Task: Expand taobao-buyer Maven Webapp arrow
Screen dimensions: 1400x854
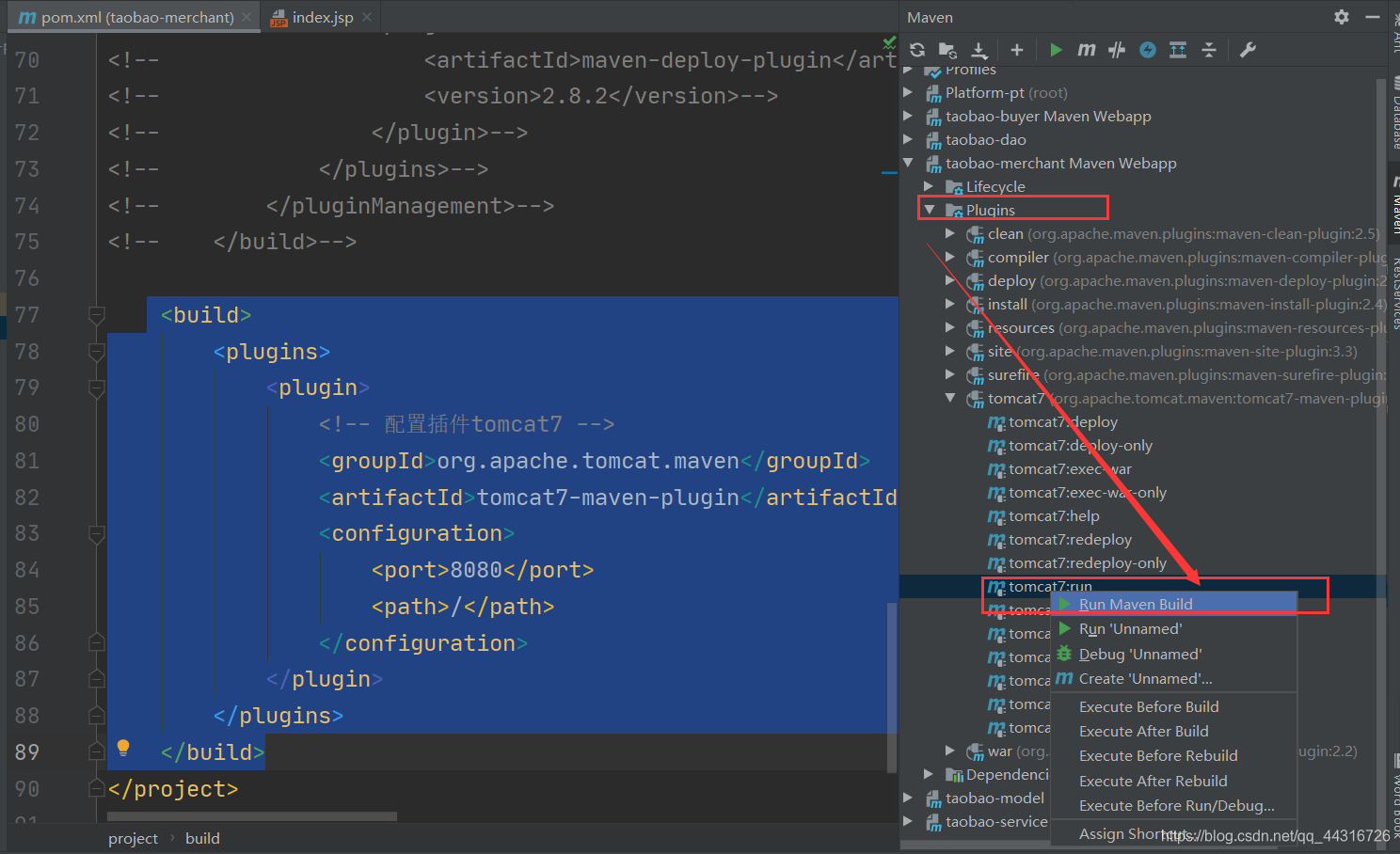Action: [908, 116]
